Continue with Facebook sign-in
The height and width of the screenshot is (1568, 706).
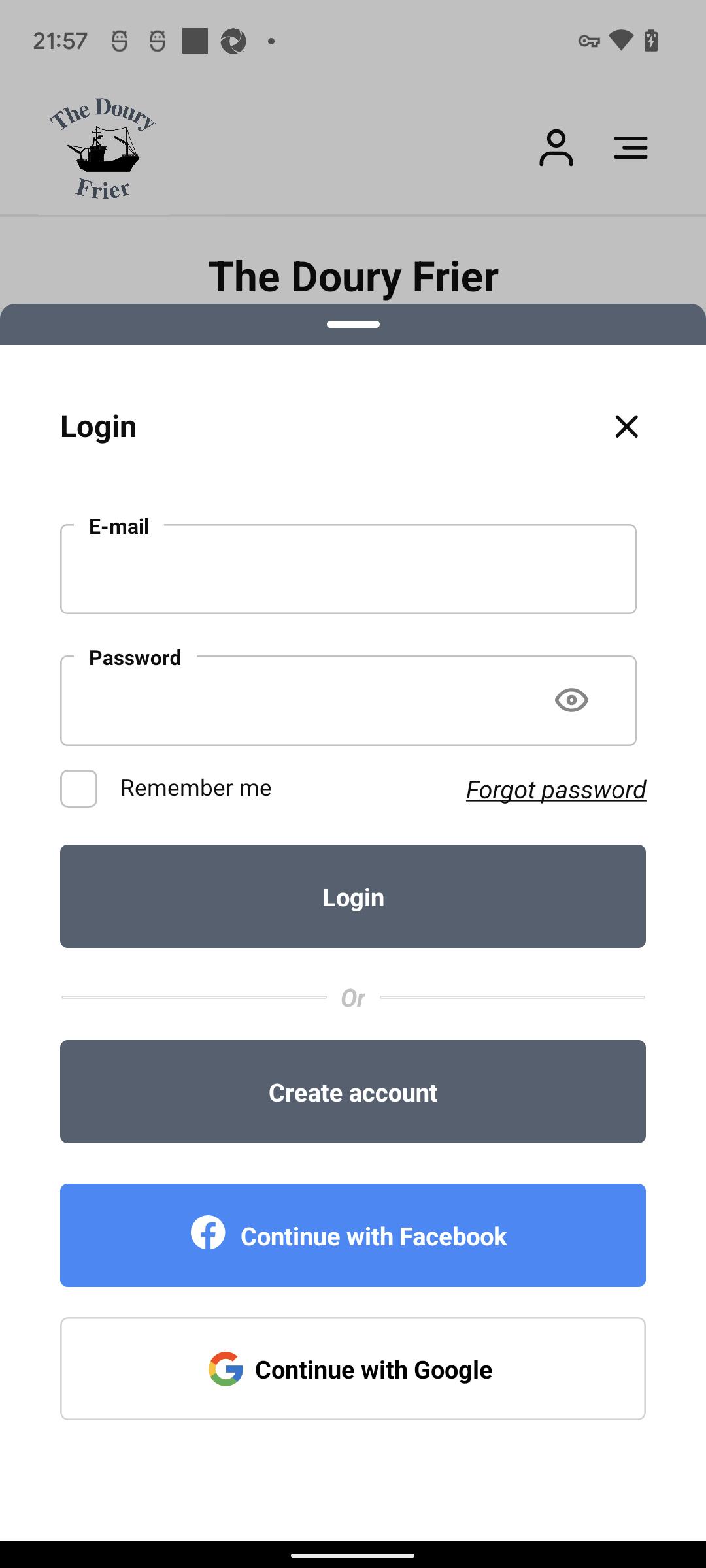tap(353, 1235)
